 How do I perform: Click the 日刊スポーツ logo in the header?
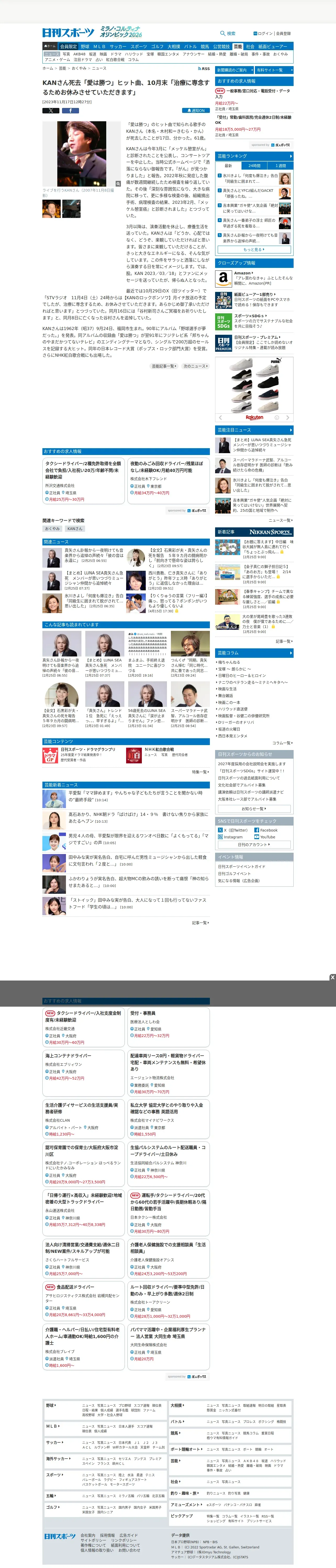pos(68,33)
